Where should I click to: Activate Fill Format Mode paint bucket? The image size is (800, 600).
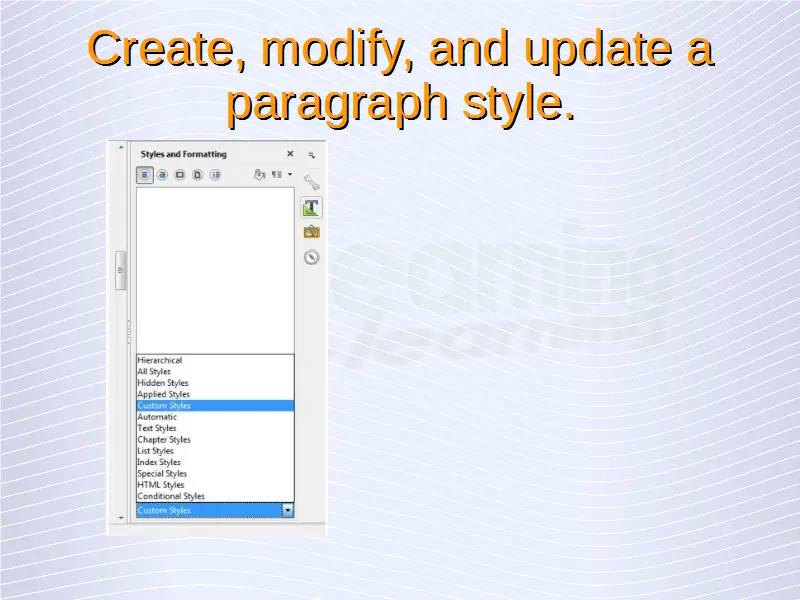click(x=259, y=175)
